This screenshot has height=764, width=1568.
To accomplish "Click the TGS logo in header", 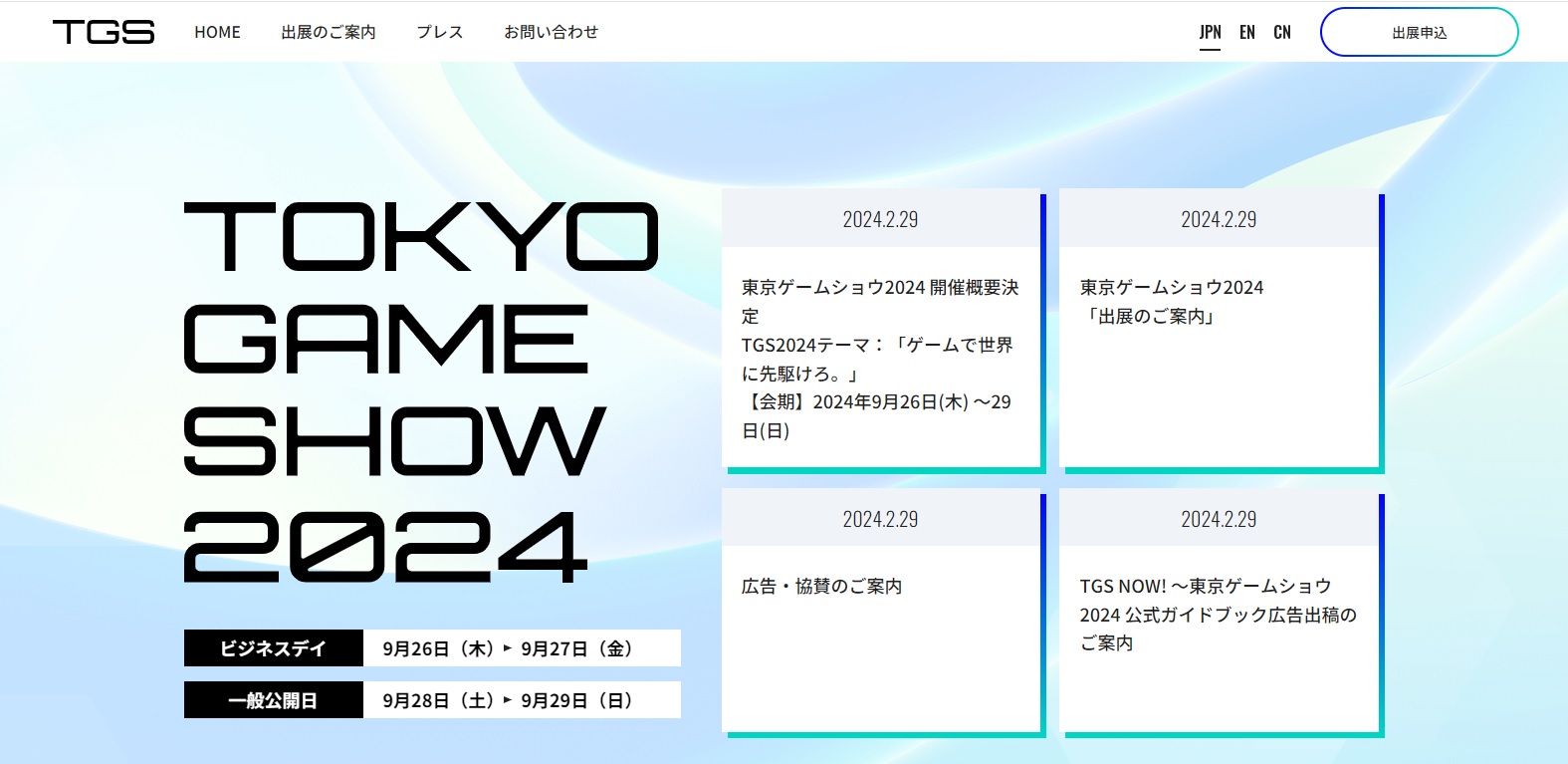I will [x=104, y=32].
